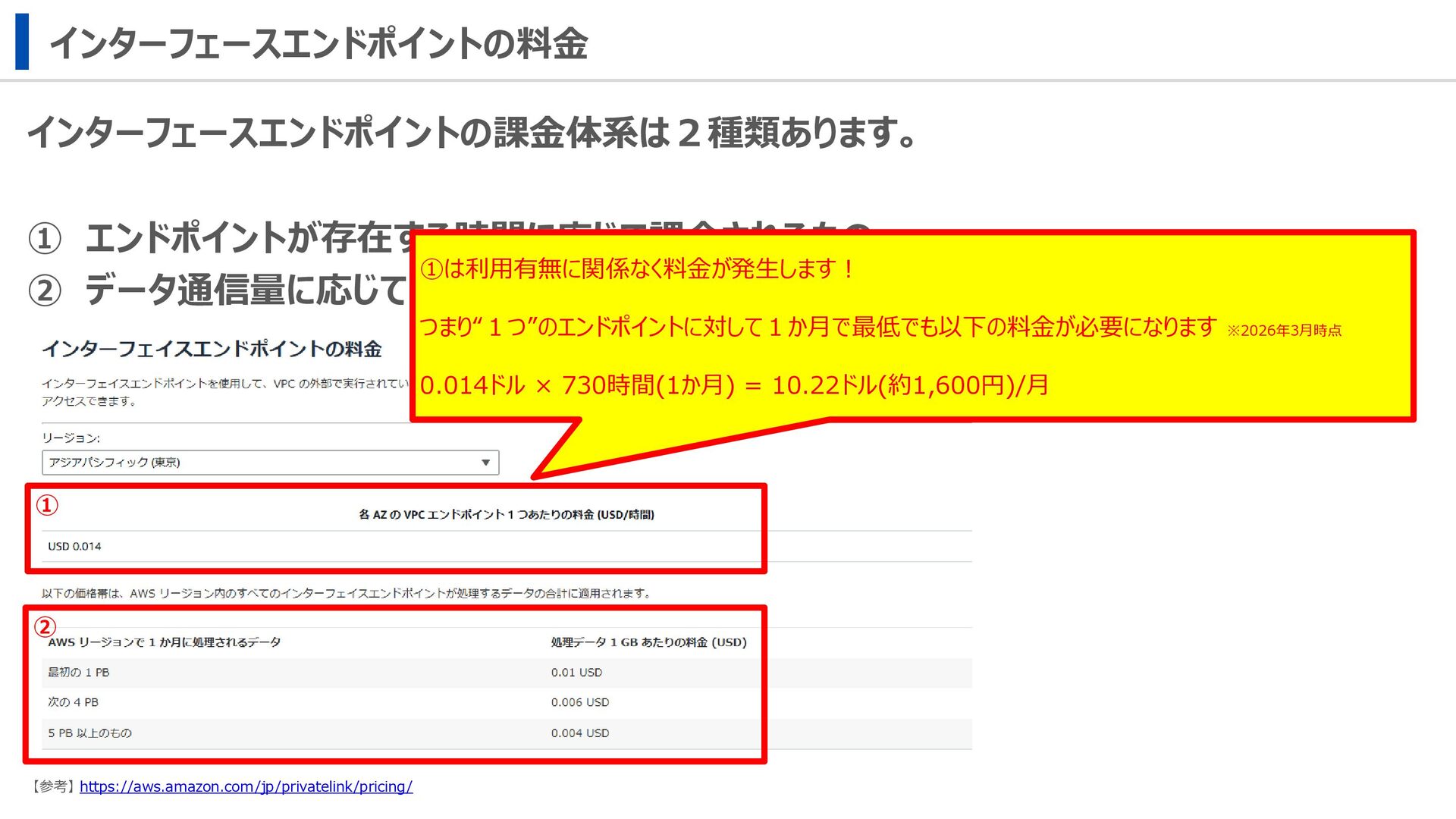
Task: Open the privatelink pricing reference link
Action: coord(246,786)
